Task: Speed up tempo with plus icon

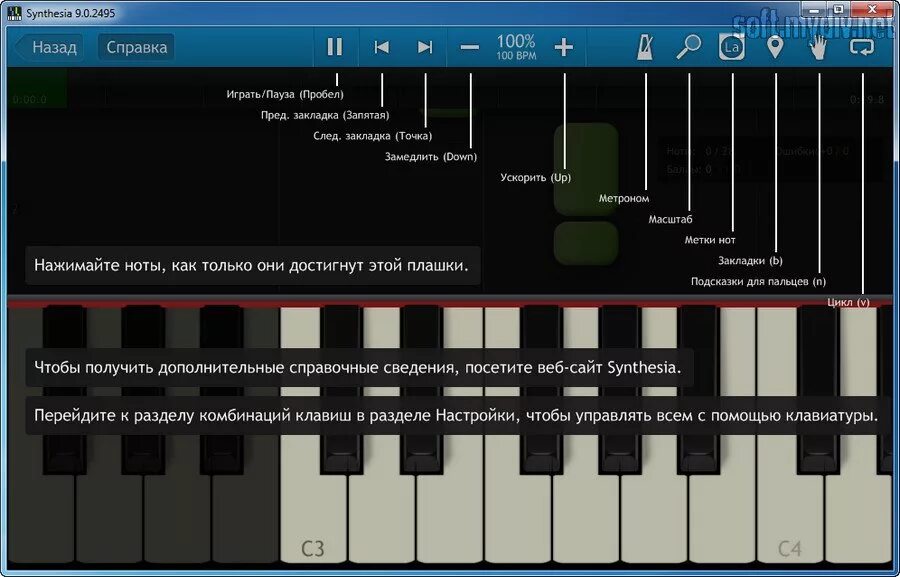Action: [564, 47]
